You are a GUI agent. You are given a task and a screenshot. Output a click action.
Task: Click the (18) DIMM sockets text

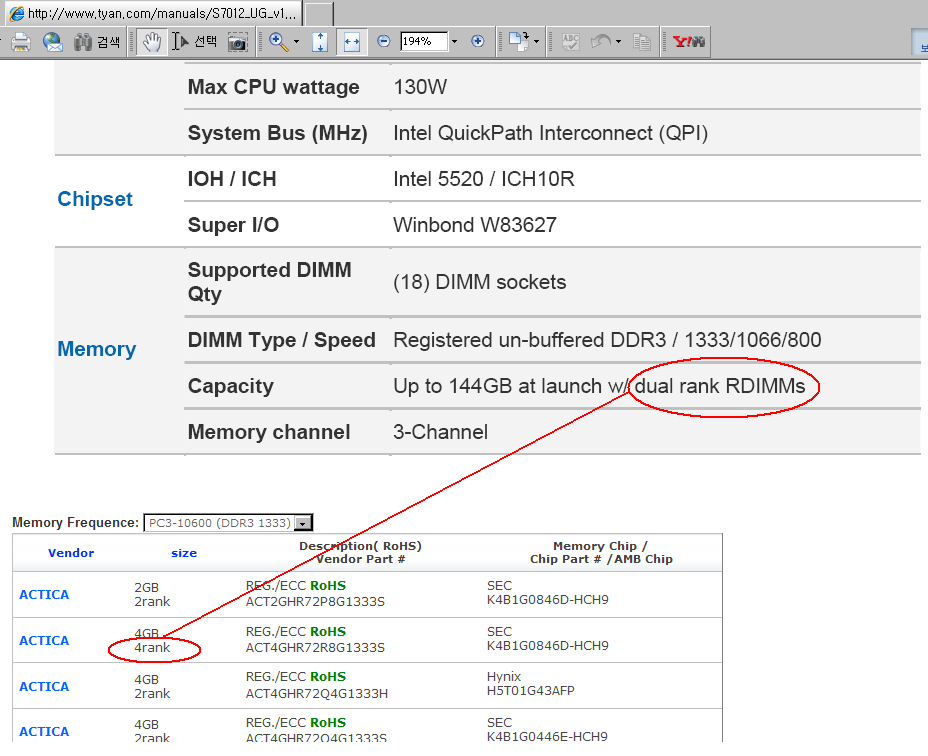[x=479, y=282]
